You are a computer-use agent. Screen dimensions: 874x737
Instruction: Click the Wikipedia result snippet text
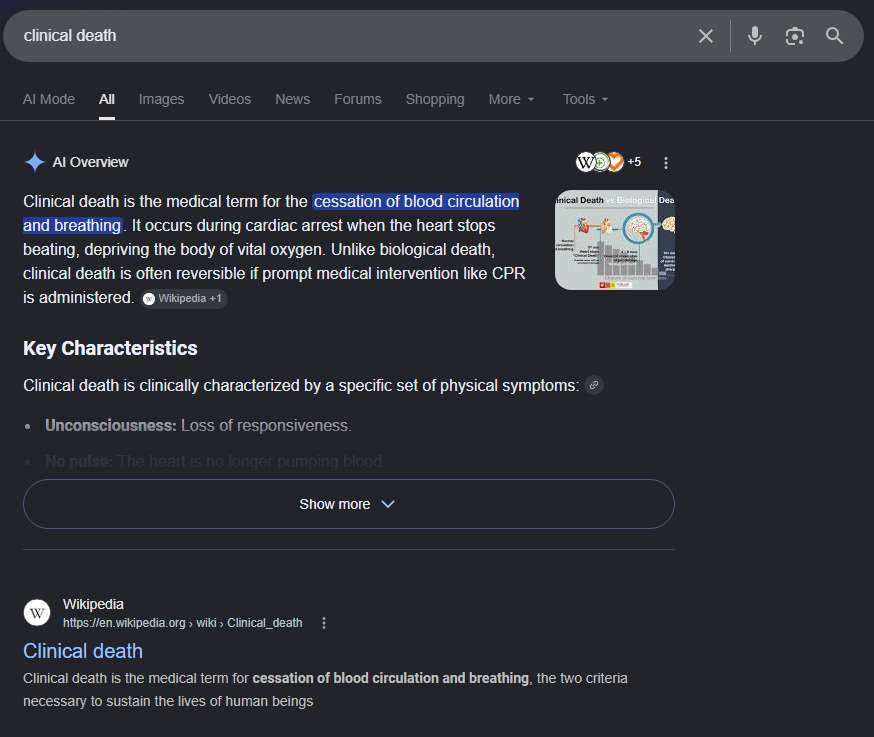325,690
